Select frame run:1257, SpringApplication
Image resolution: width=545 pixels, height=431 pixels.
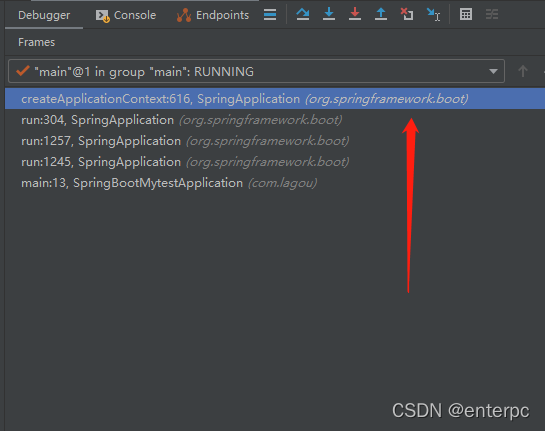point(275,141)
